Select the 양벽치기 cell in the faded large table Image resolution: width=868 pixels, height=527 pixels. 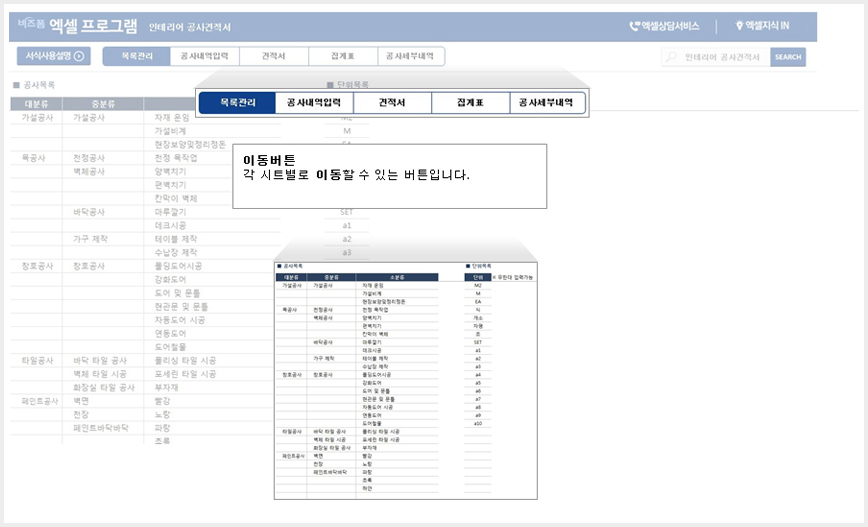tap(170, 172)
